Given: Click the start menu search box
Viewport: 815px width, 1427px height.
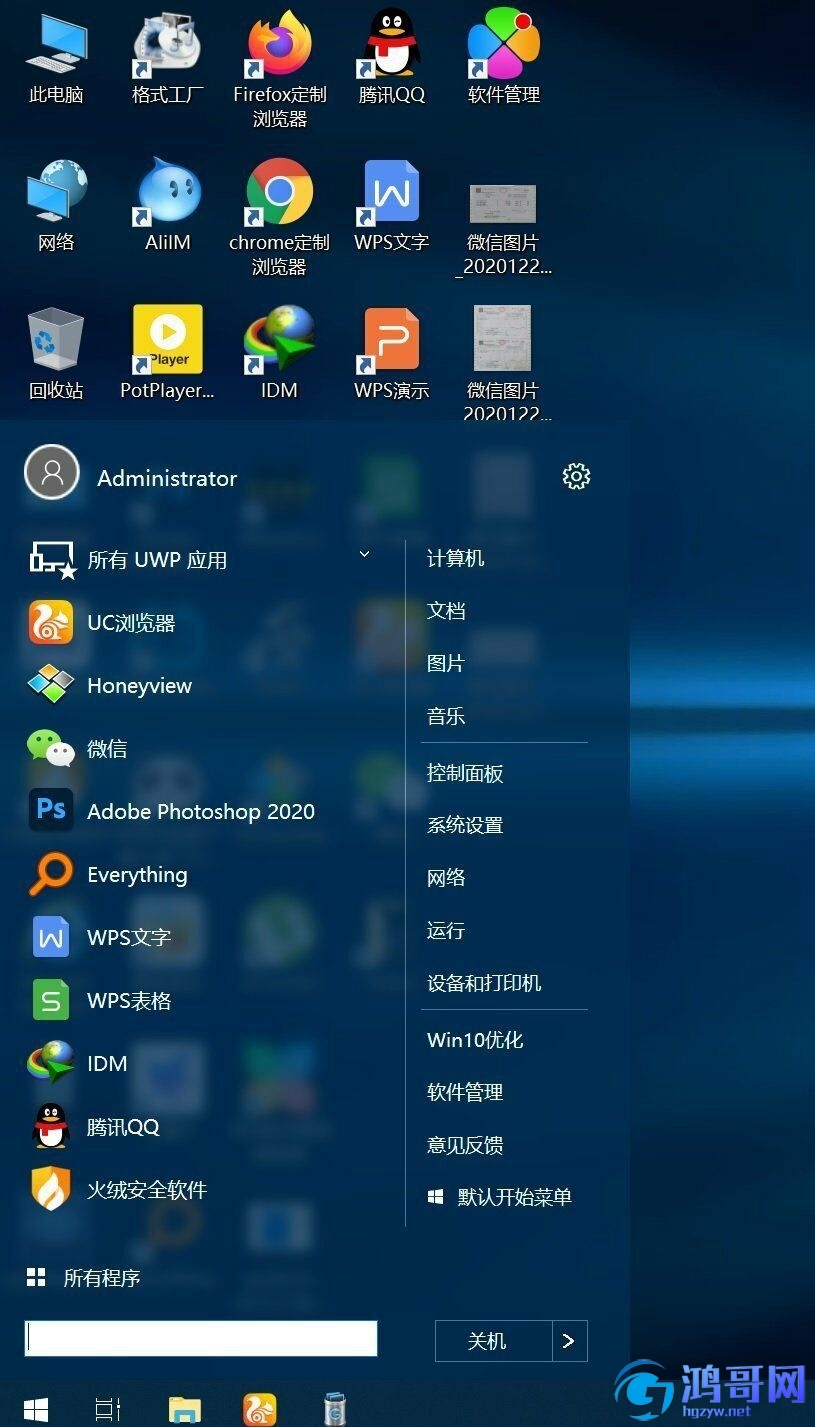Looking at the screenshot, I should [x=201, y=1338].
